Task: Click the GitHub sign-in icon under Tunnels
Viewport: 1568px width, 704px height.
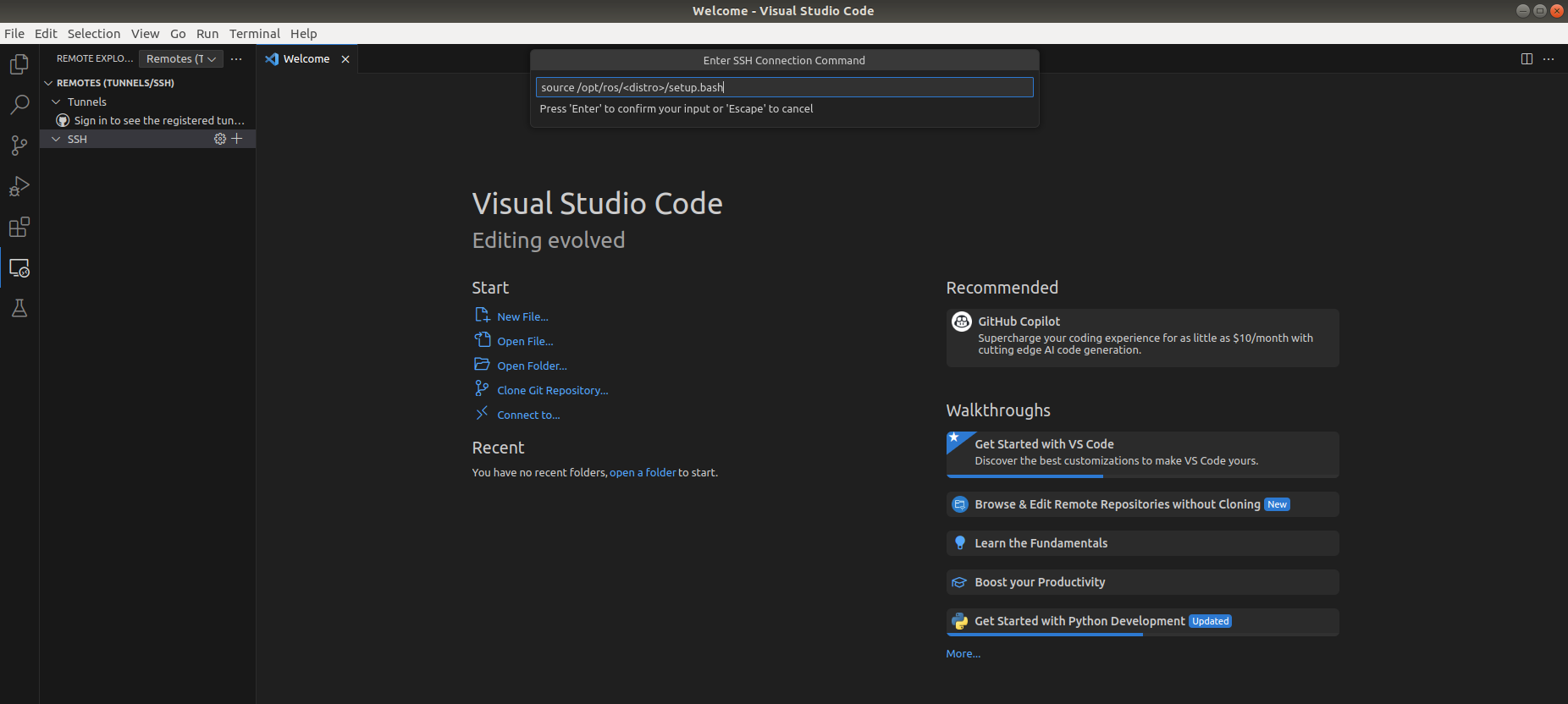Action: [x=63, y=120]
